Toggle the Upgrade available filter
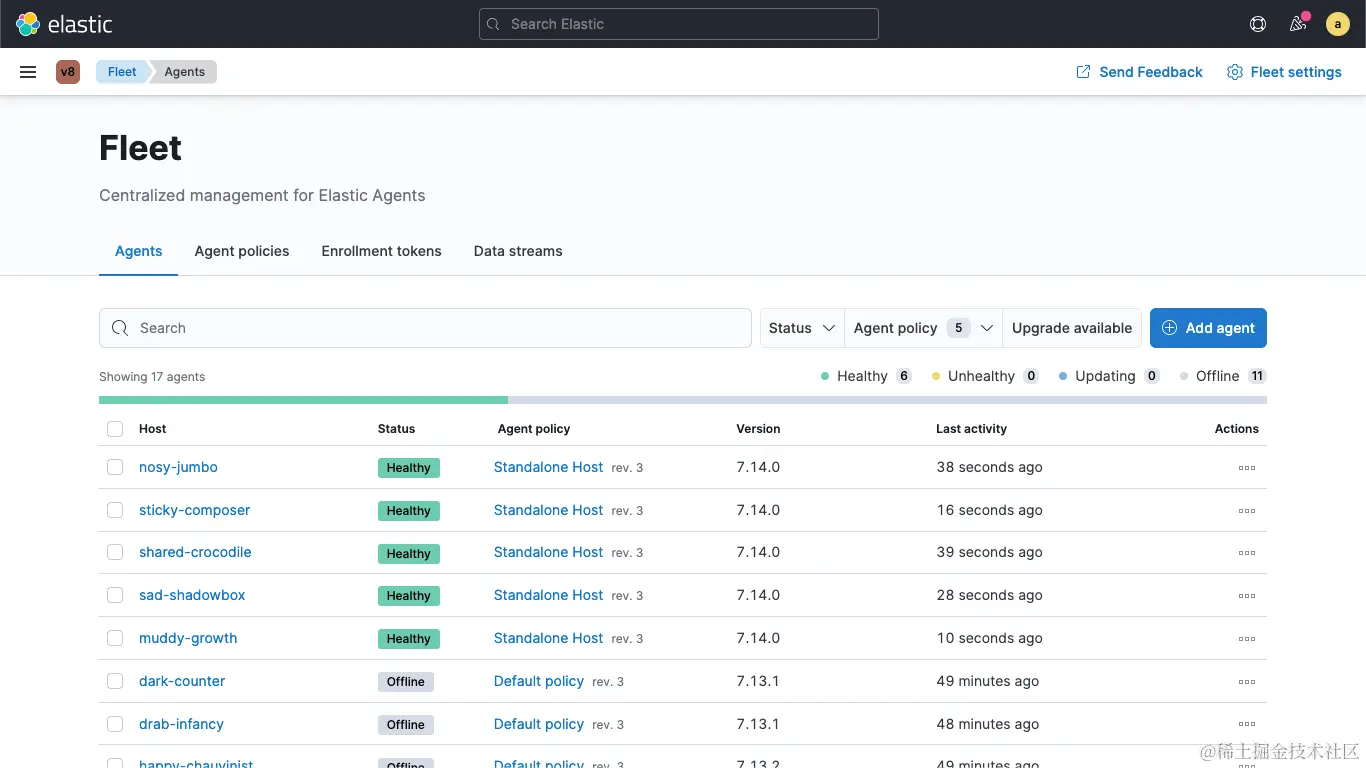This screenshot has height=768, width=1366. tap(1072, 328)
